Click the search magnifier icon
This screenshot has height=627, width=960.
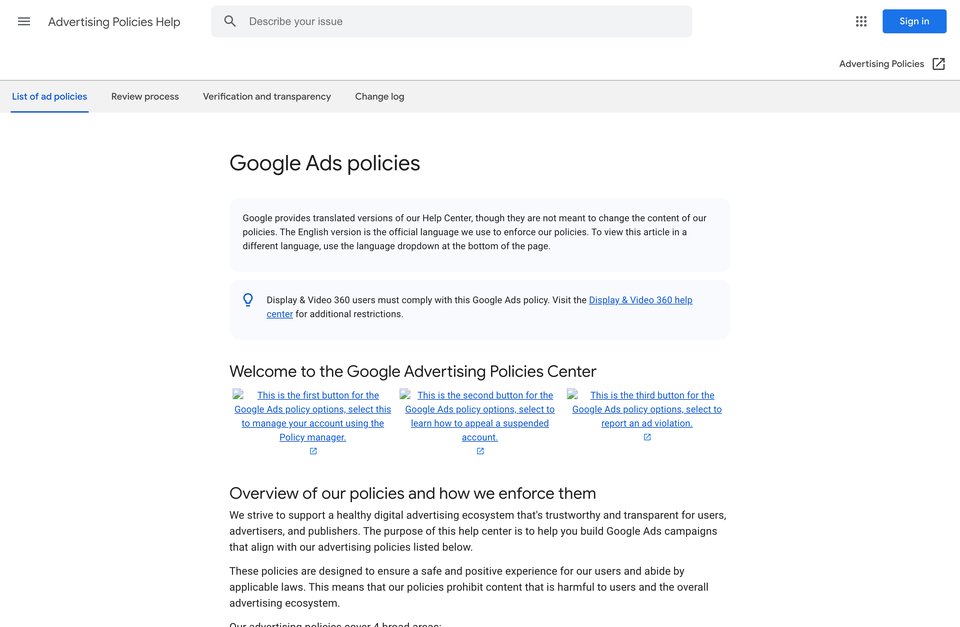point(230,21)
